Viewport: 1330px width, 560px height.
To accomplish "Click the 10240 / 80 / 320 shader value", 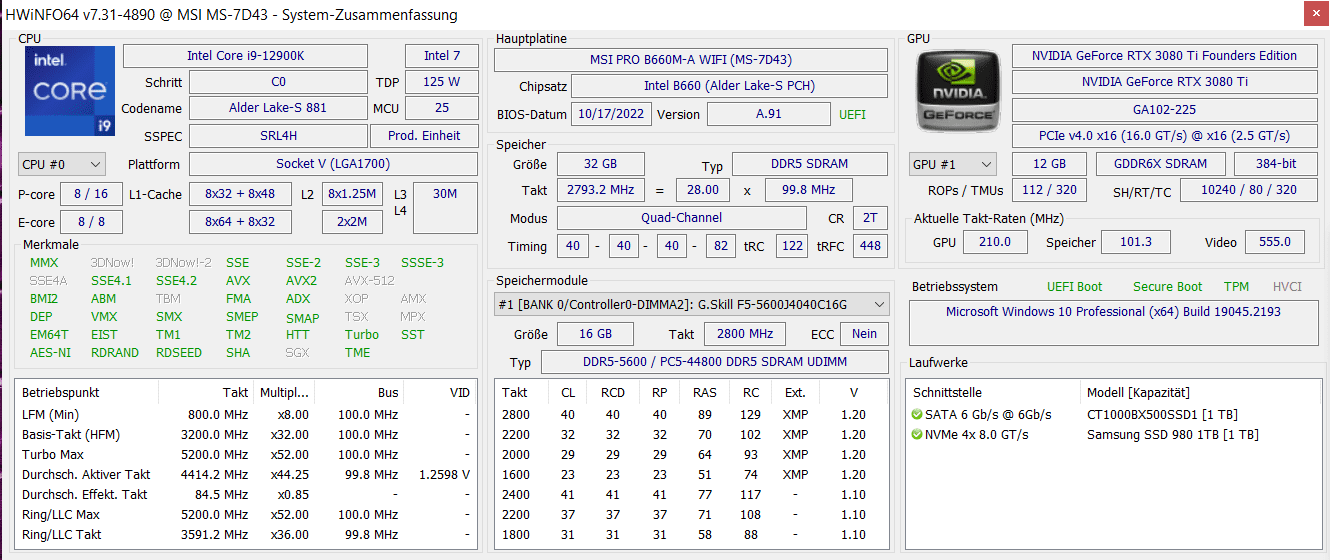I will [1248, 190].
